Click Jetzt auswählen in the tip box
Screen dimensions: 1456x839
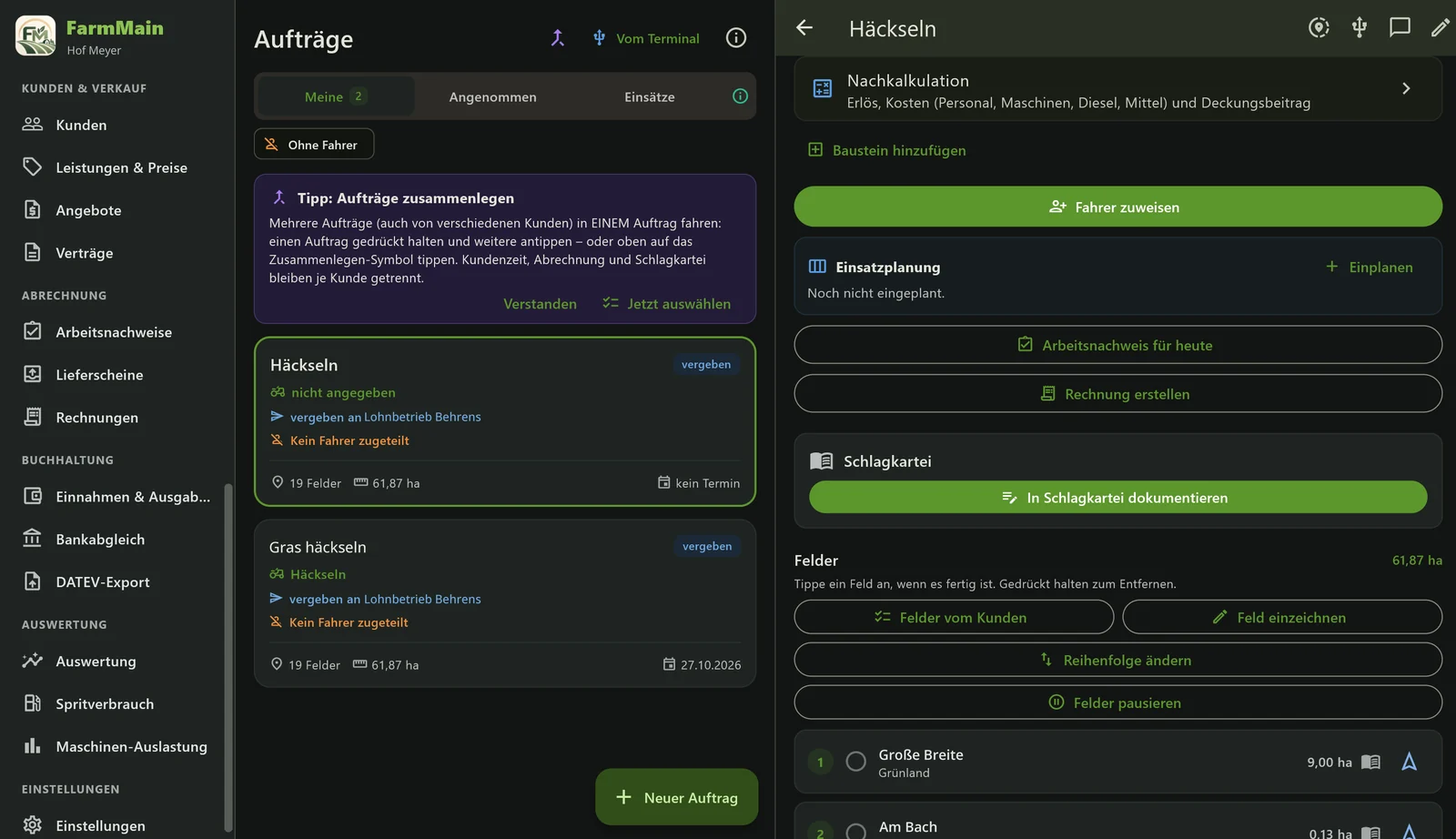[x=667, y=304]
